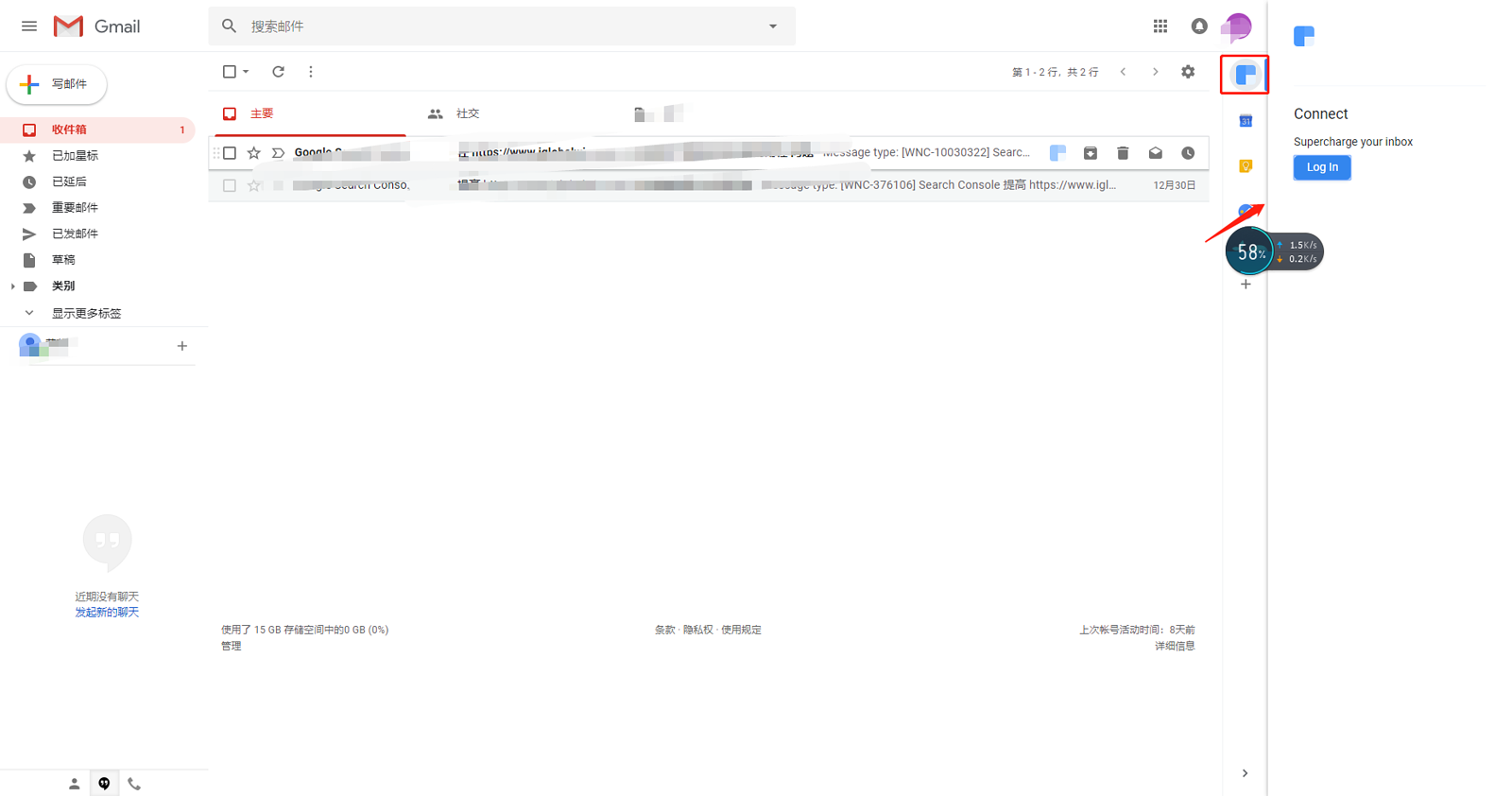Click the 写邮件 compose button
This screenshot has width=1512, height=796.
click(57, 84)
